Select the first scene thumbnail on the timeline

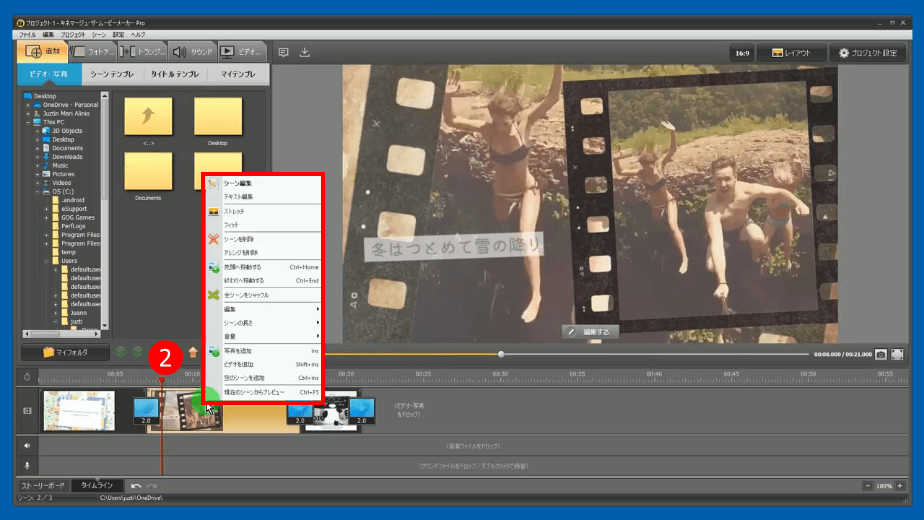tap(78, 410)
